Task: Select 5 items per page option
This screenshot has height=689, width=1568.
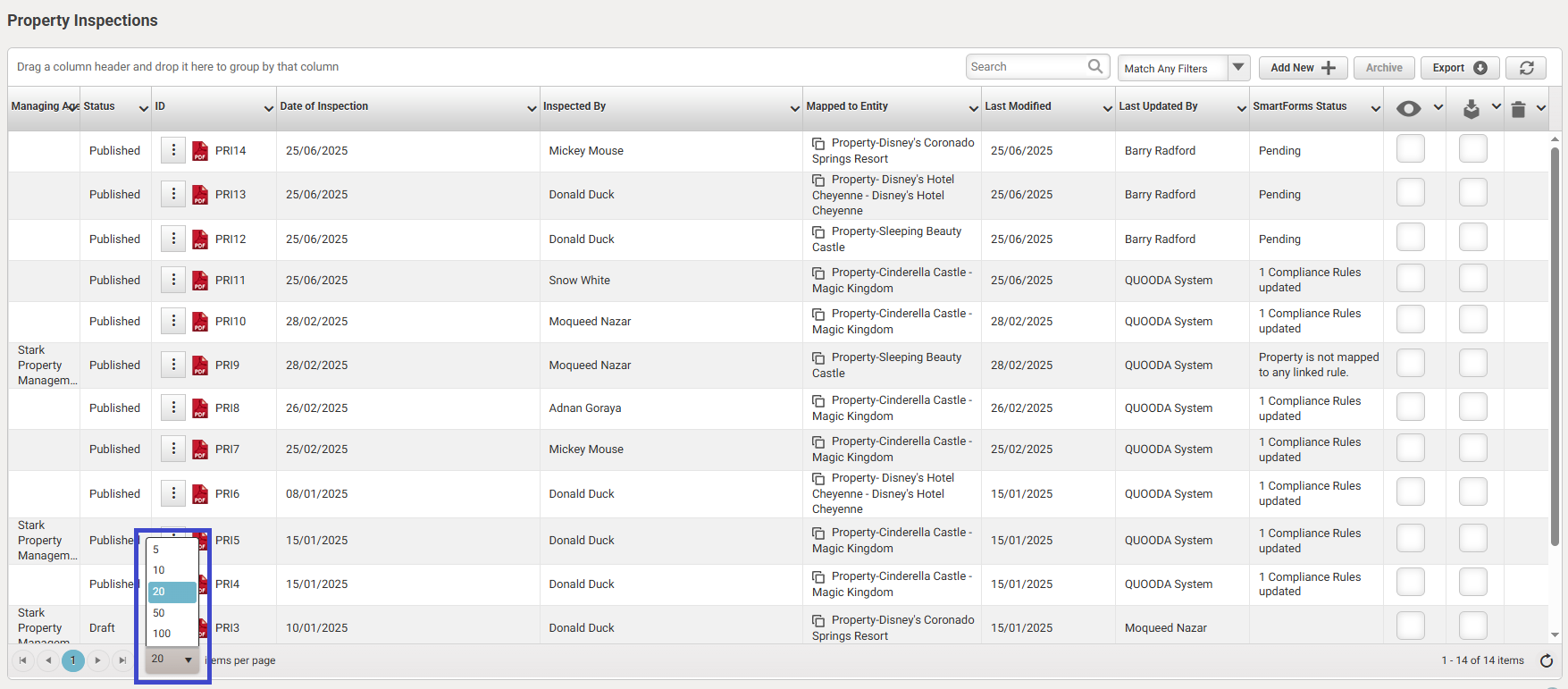Action: (x=172, y=550)
